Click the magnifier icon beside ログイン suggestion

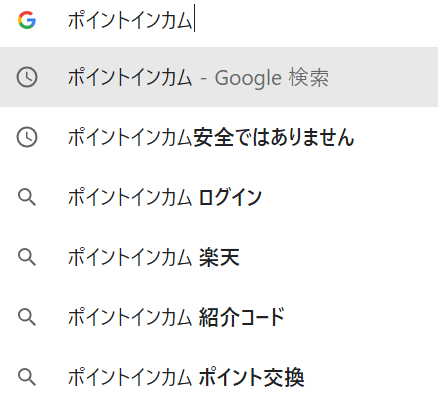[27, 197]
